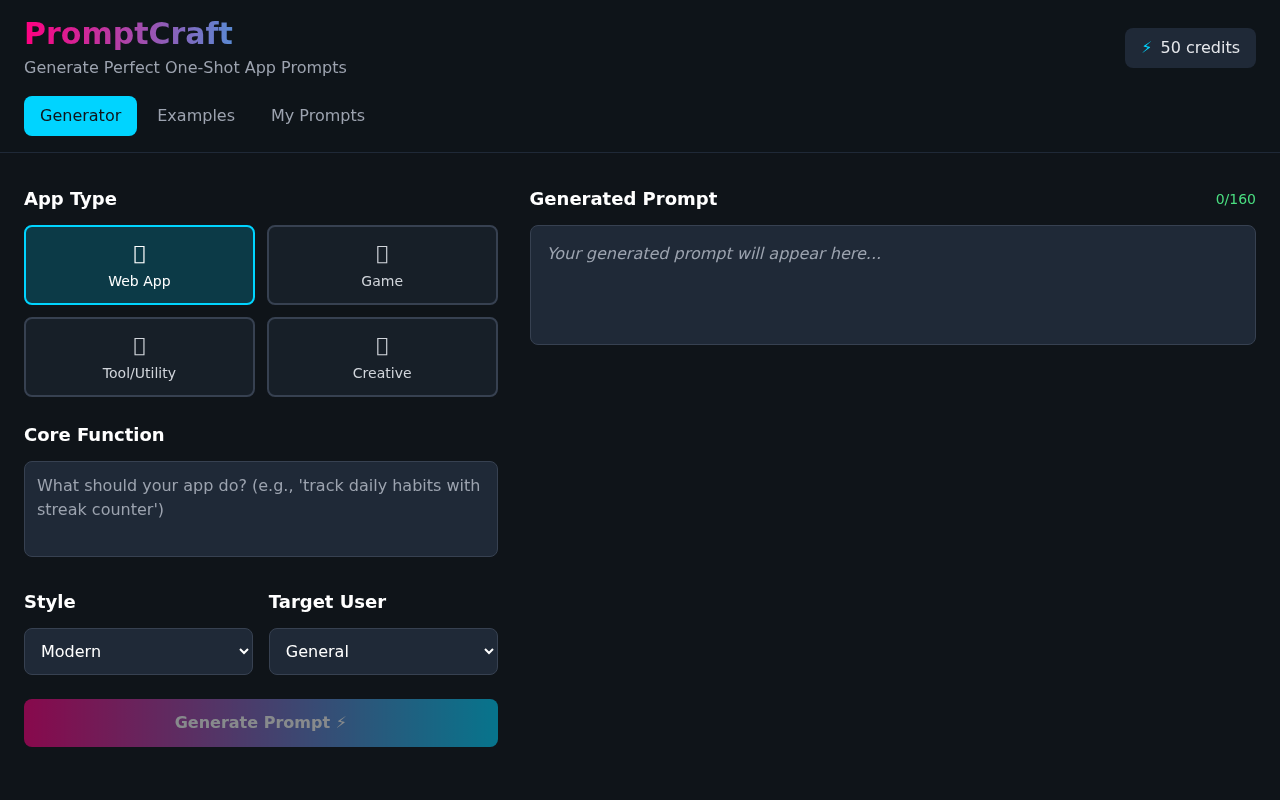Open the My Prompts tab
Screen dimensions: 1280x800
point(318,115)
